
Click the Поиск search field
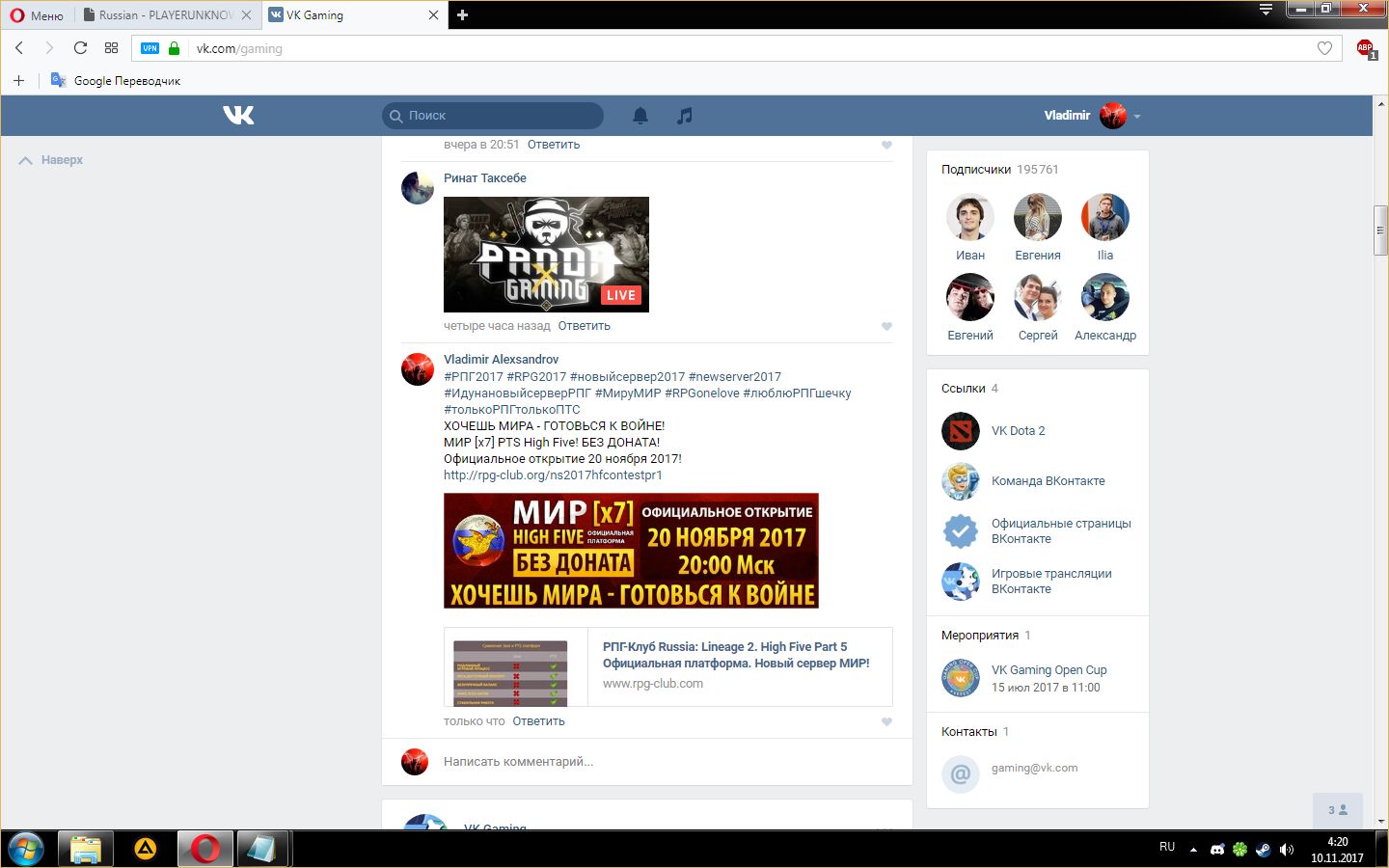(x=493, y=116)
